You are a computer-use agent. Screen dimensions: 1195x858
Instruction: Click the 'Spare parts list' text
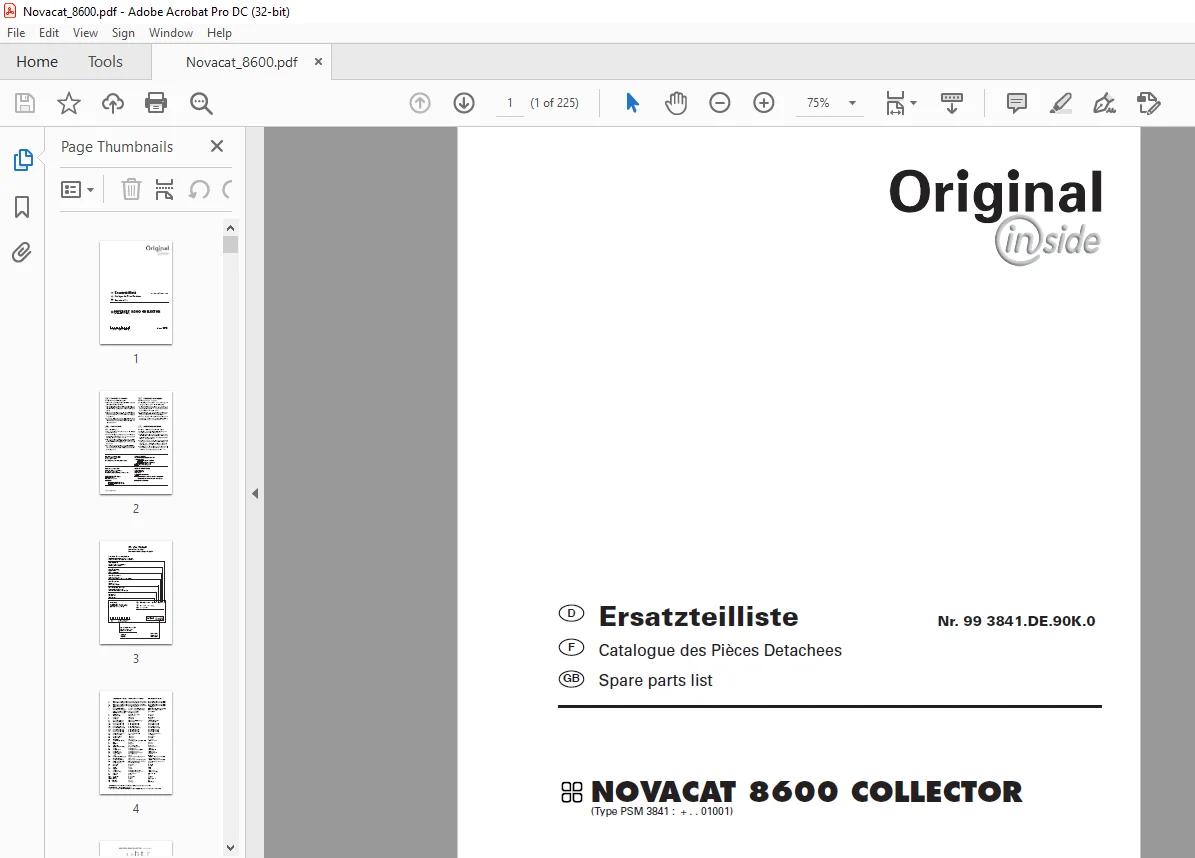pos(655,680)
